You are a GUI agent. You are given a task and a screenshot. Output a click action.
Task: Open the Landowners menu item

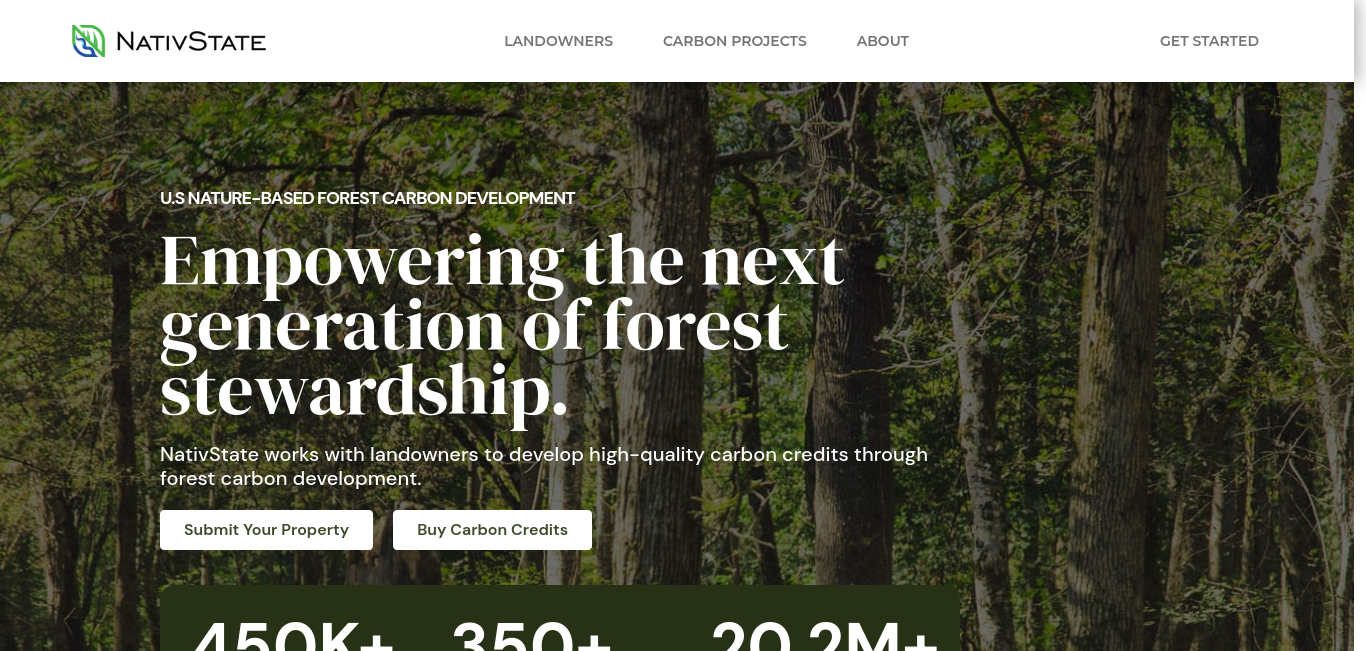[x=558, y=41]
